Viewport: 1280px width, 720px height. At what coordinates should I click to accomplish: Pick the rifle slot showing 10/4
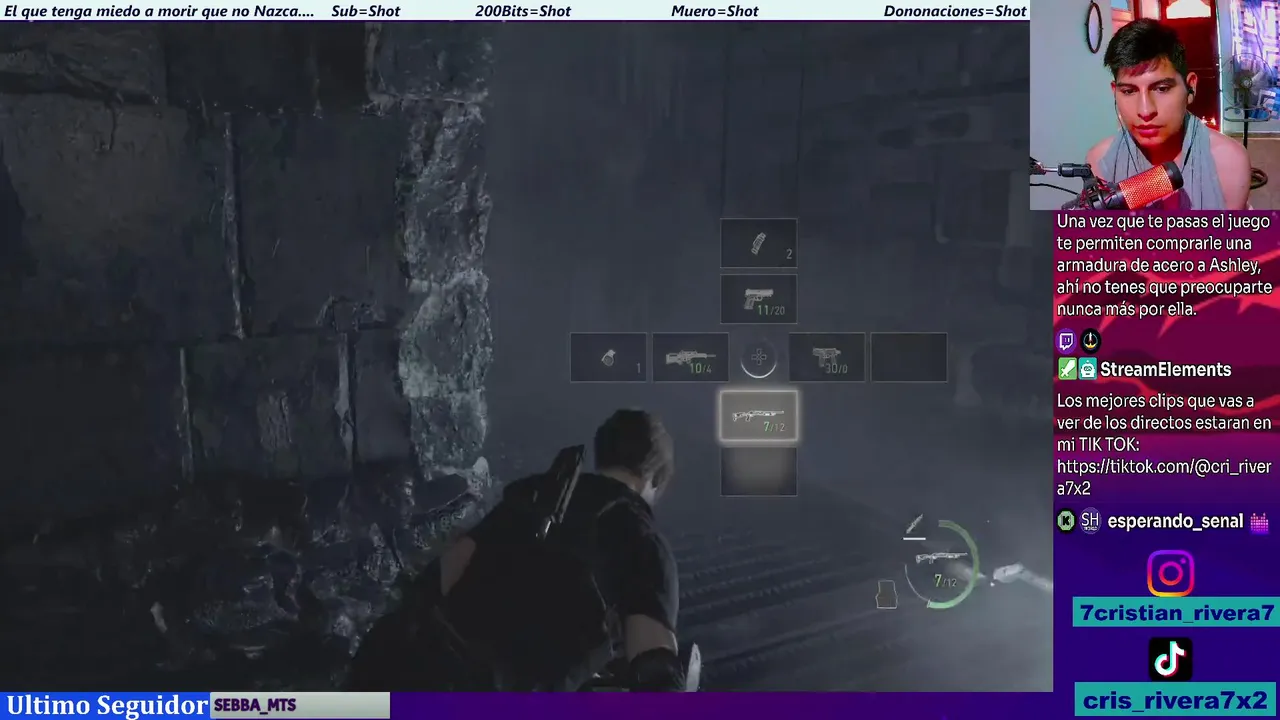pos(690,358)
